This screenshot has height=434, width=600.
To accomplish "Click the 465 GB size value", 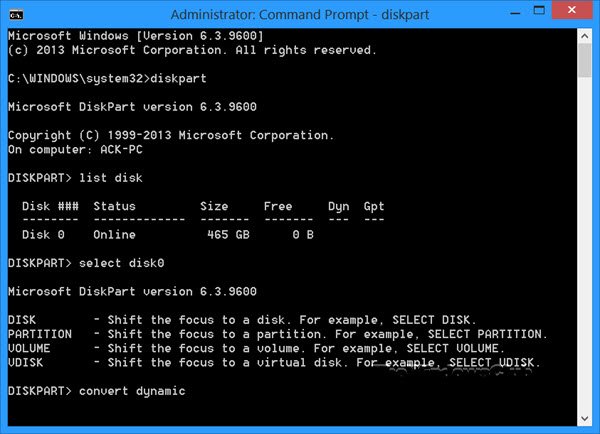I will click(220, 234).
